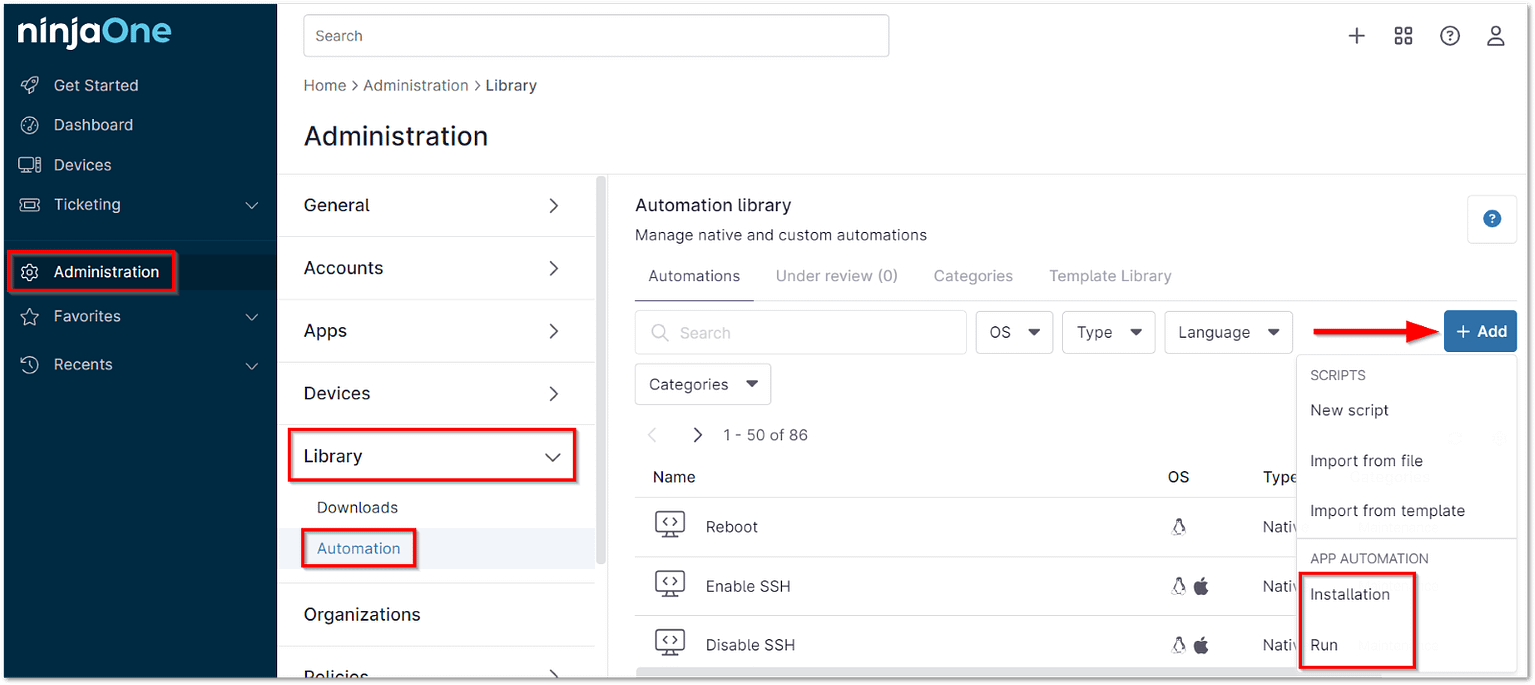Switch to the Template Library tab

click(1109, 276)
